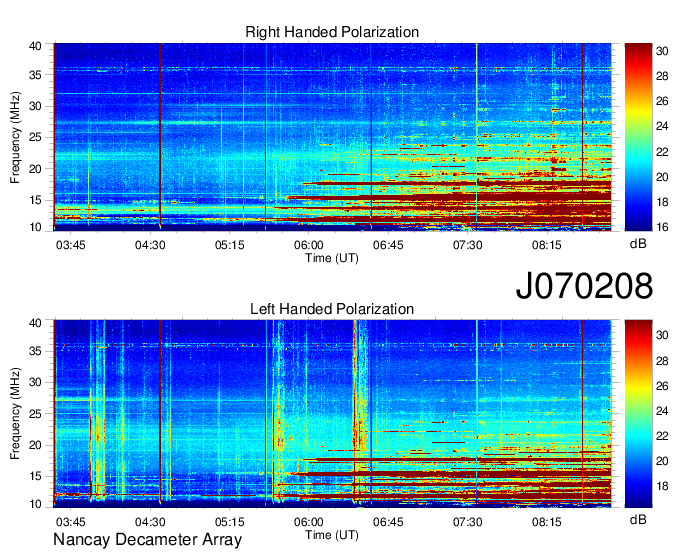
Task: Click the 28 dB tick on right-handed color bar
Action: [x=662, y=76]
